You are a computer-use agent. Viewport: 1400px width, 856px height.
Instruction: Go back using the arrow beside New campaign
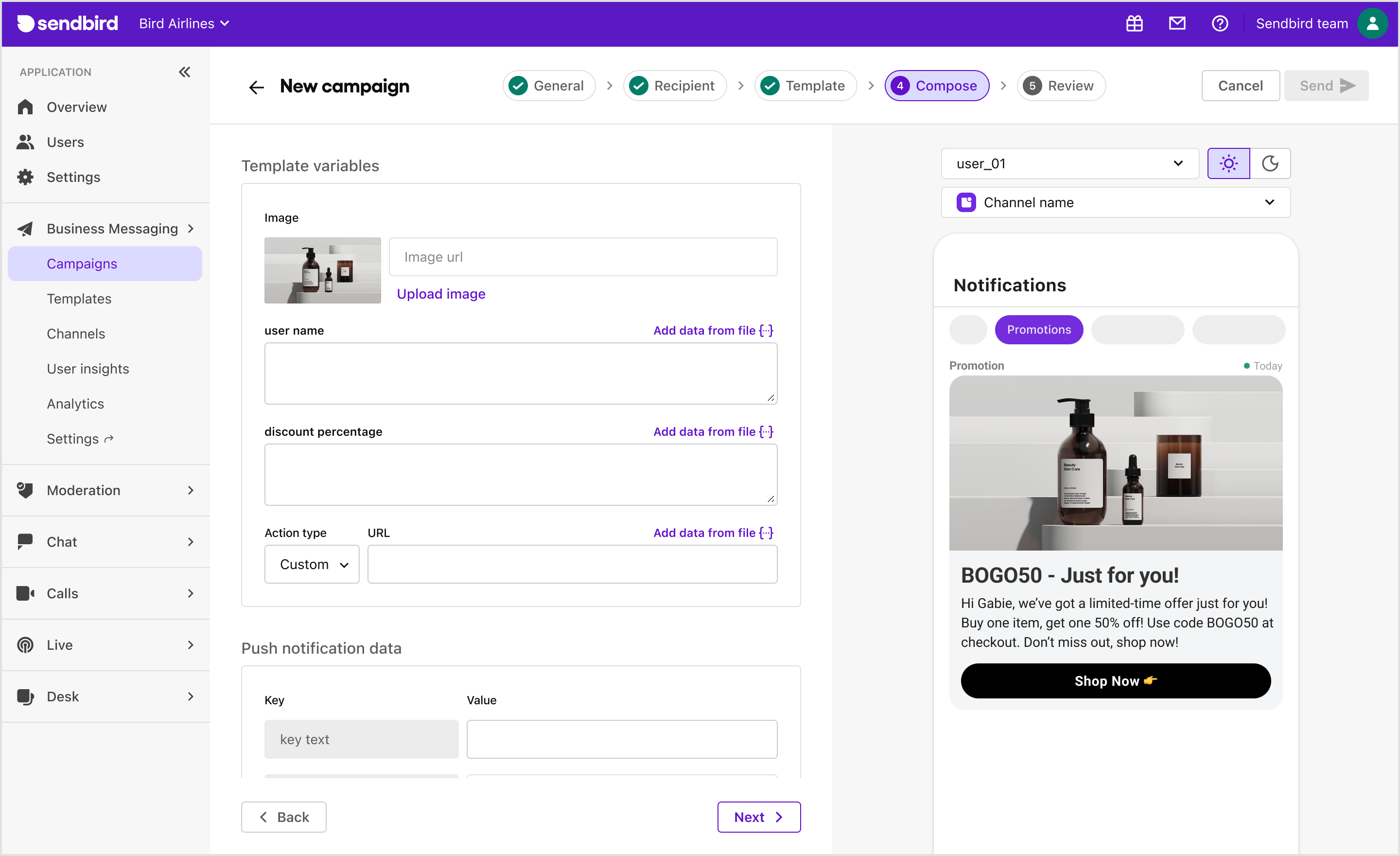(256, 87)
